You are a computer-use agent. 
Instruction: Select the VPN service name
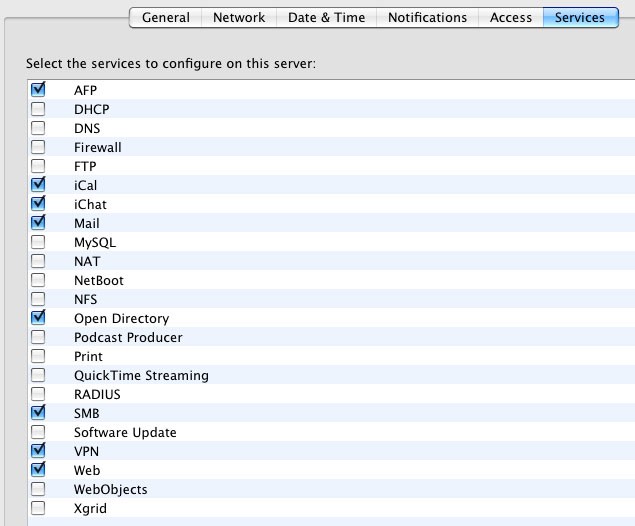(86, 452)
